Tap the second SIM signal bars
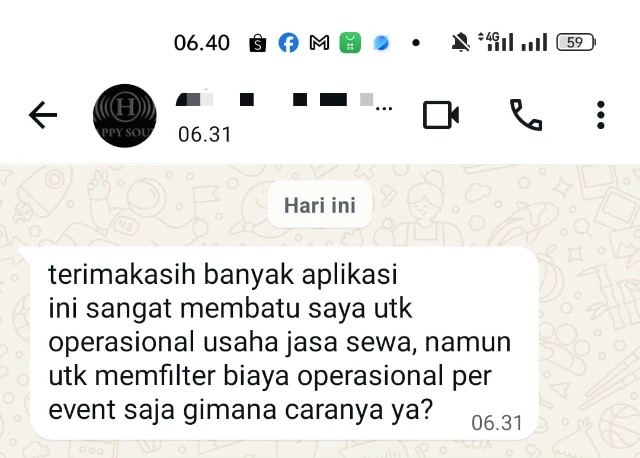Viewport: 640px width, 458px height. 534,42
